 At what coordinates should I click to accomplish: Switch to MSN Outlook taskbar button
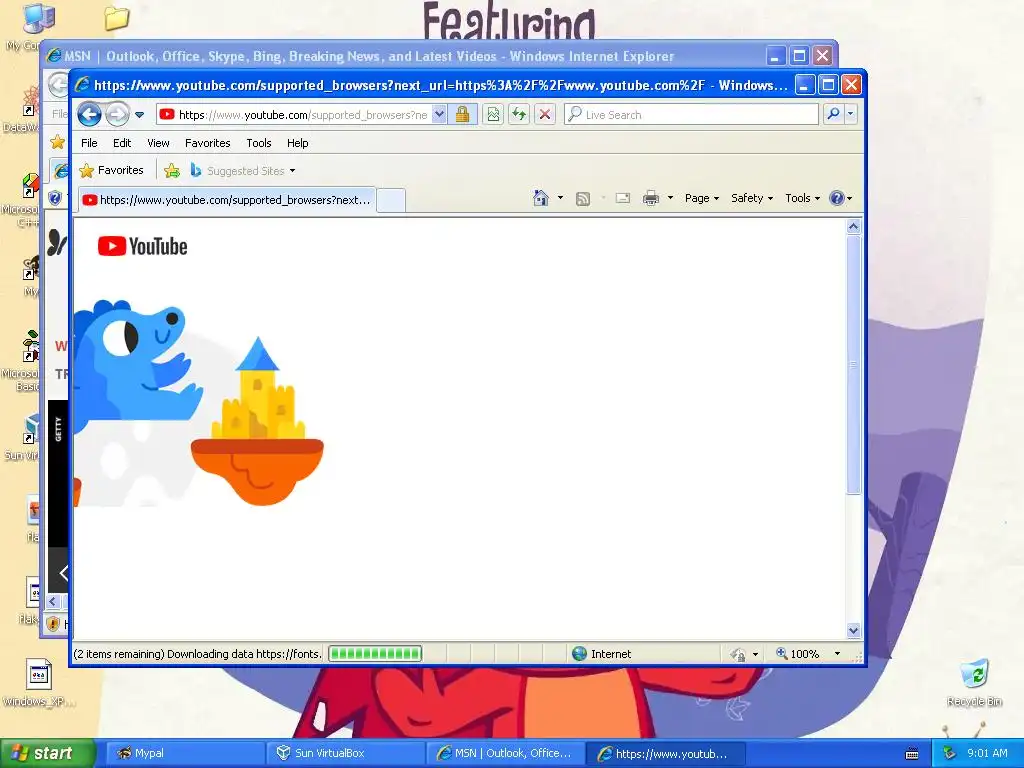505,753
